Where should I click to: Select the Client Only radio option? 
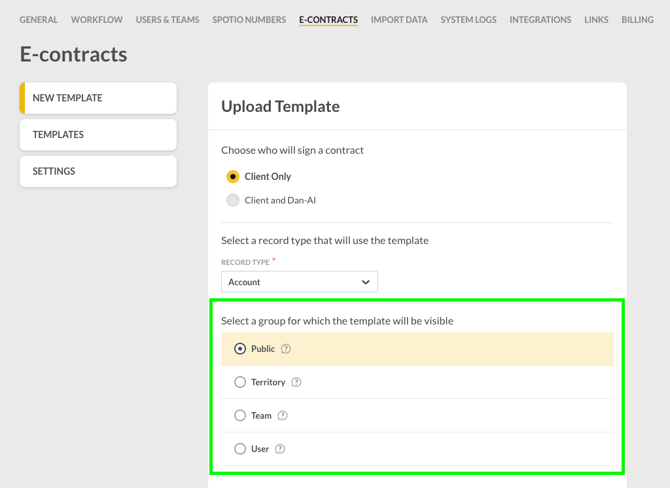click(232, 176)
